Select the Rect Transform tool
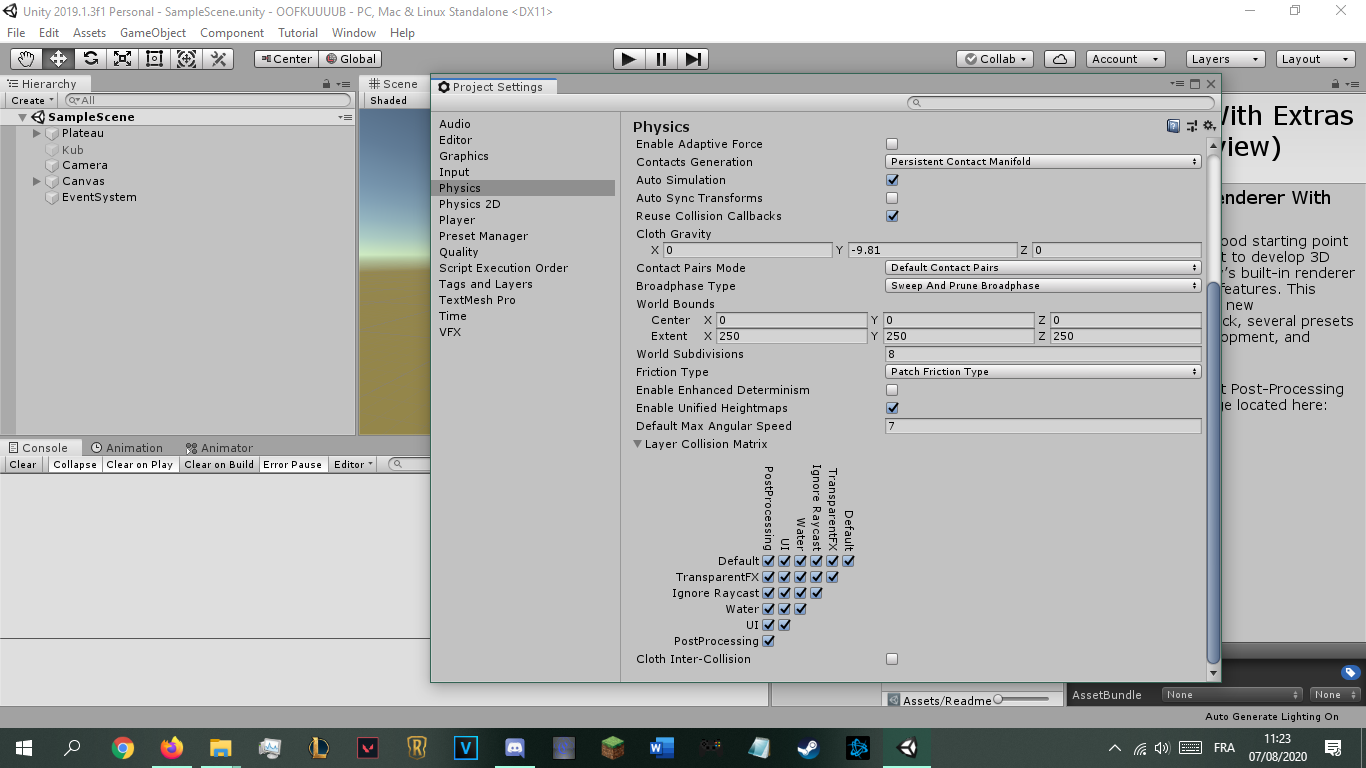Screen dimensions: 1366x768 (x=154, y=59)
